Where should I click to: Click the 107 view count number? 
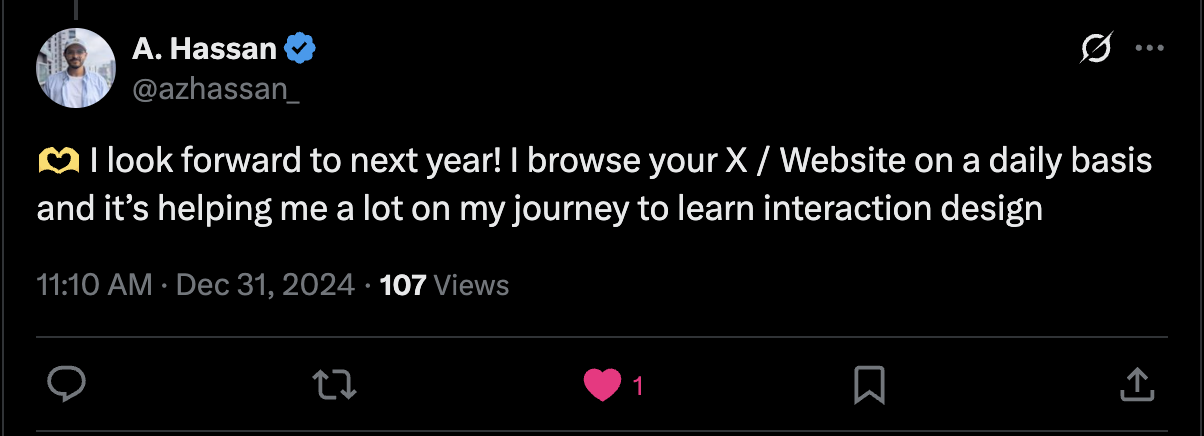tap(403, 285)
